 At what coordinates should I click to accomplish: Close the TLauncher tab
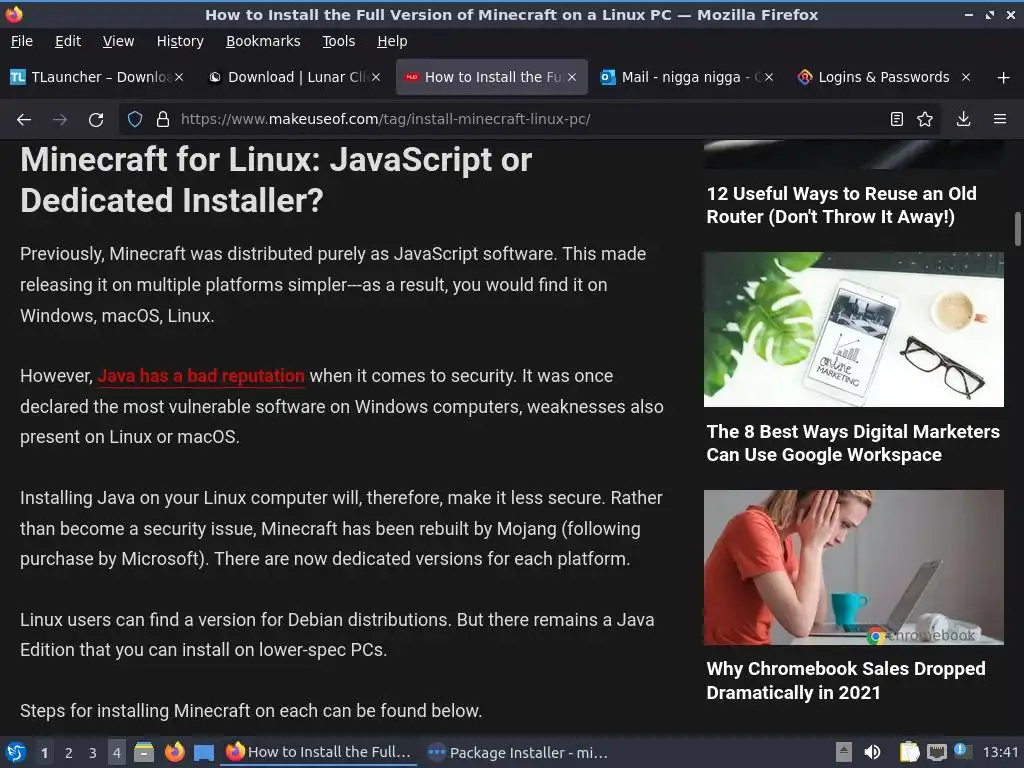(179, 77)
